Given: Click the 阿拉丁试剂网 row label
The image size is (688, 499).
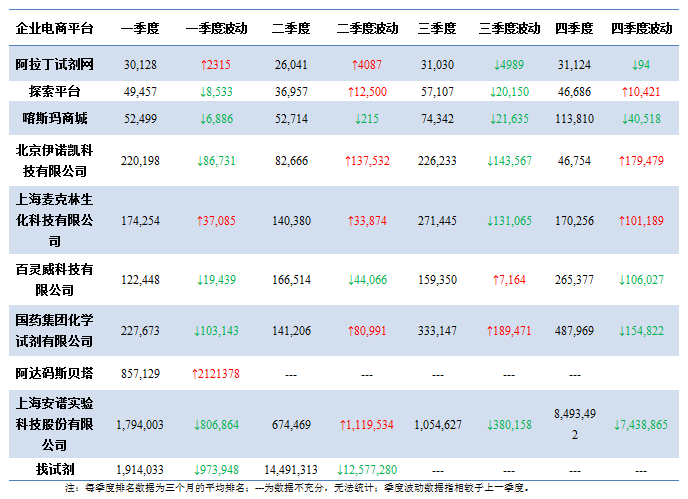Looking at the screenshot, I should pos(55,65).
